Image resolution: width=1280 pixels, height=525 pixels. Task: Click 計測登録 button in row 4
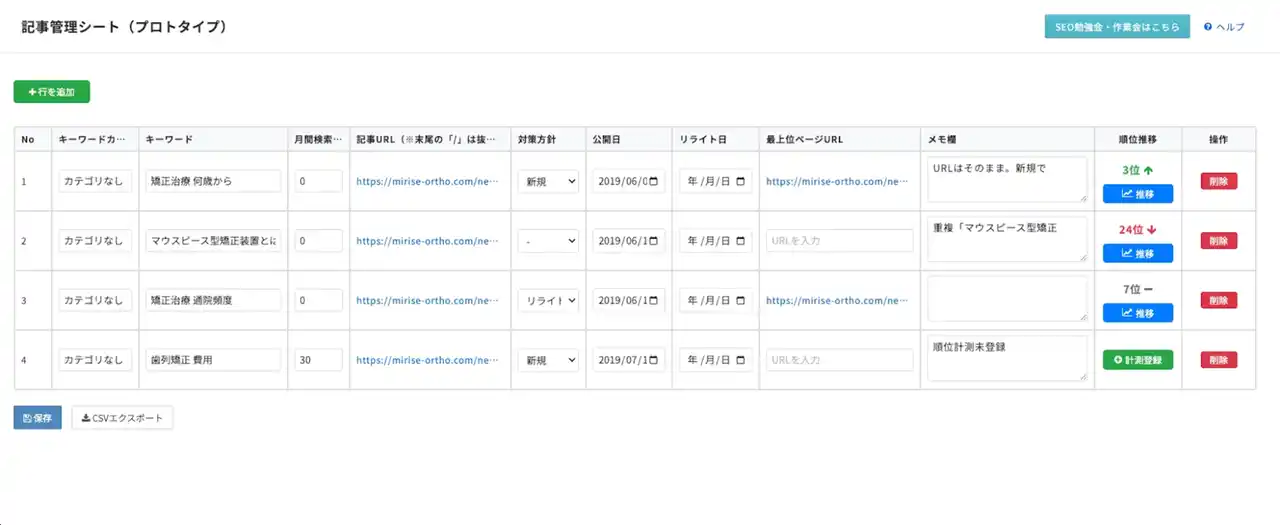[x=1137, y=360]
